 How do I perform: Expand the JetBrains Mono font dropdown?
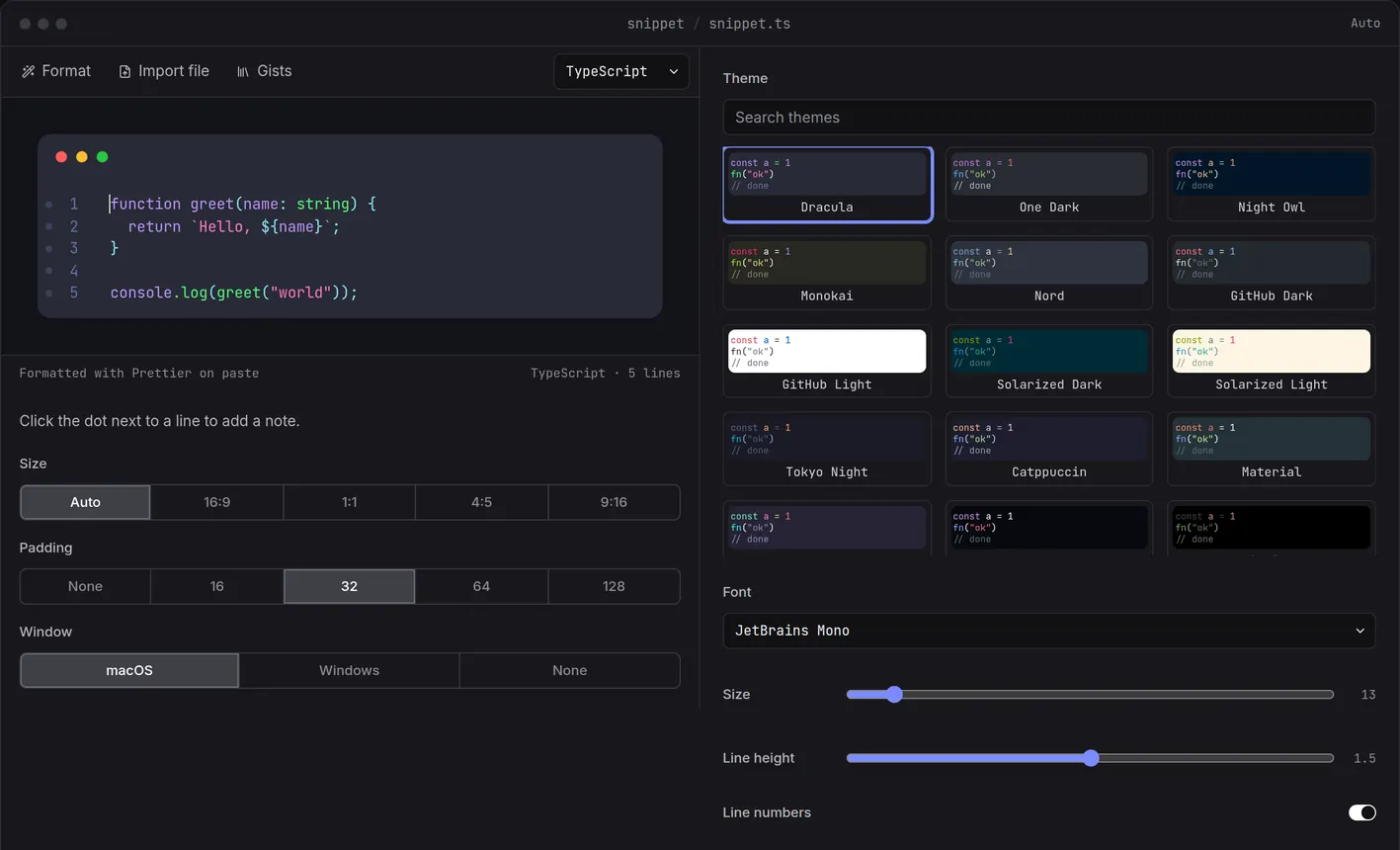[x=1049, y=631]
